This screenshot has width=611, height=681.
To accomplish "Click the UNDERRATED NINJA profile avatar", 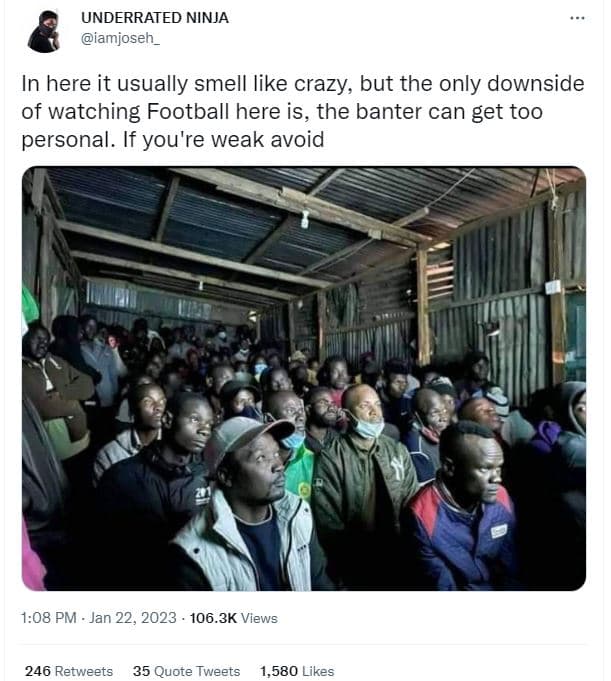I will pos(44,31).
